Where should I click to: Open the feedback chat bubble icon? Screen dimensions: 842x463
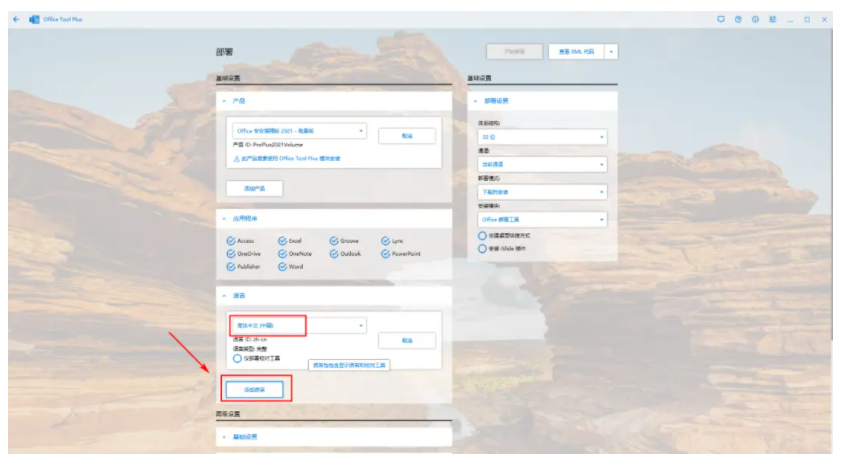coord(721,19)
